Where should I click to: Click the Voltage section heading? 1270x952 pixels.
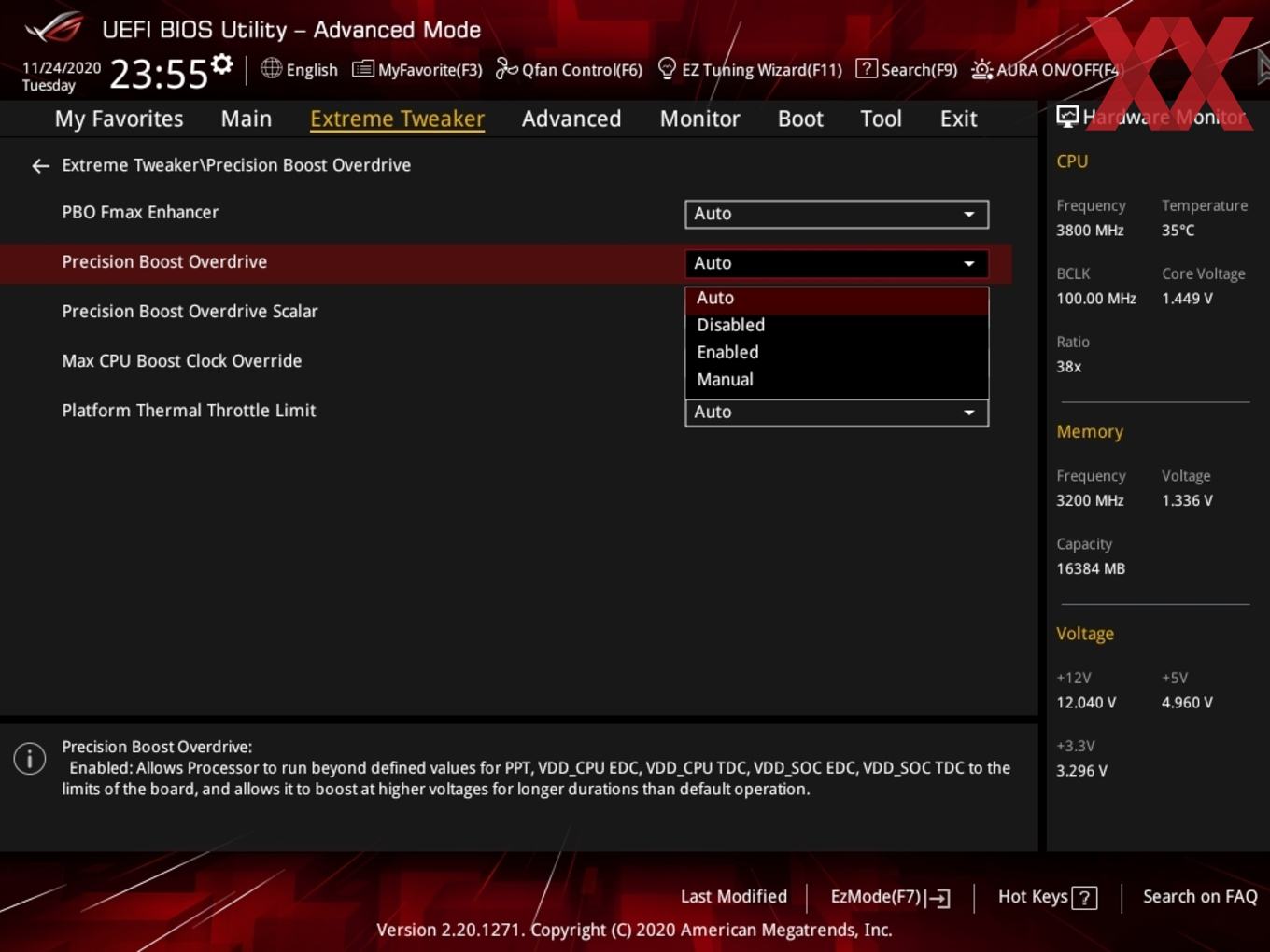click(x=1085, y=634)
